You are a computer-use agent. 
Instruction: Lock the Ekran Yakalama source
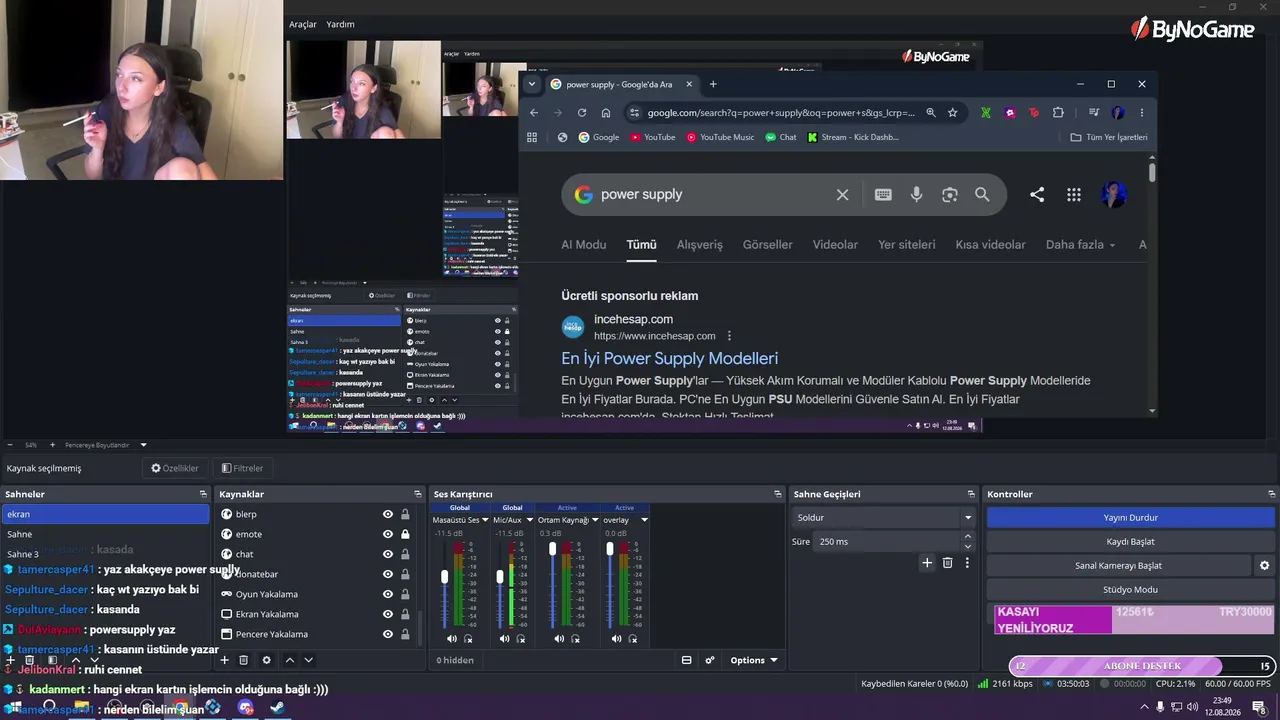(405, 614)
